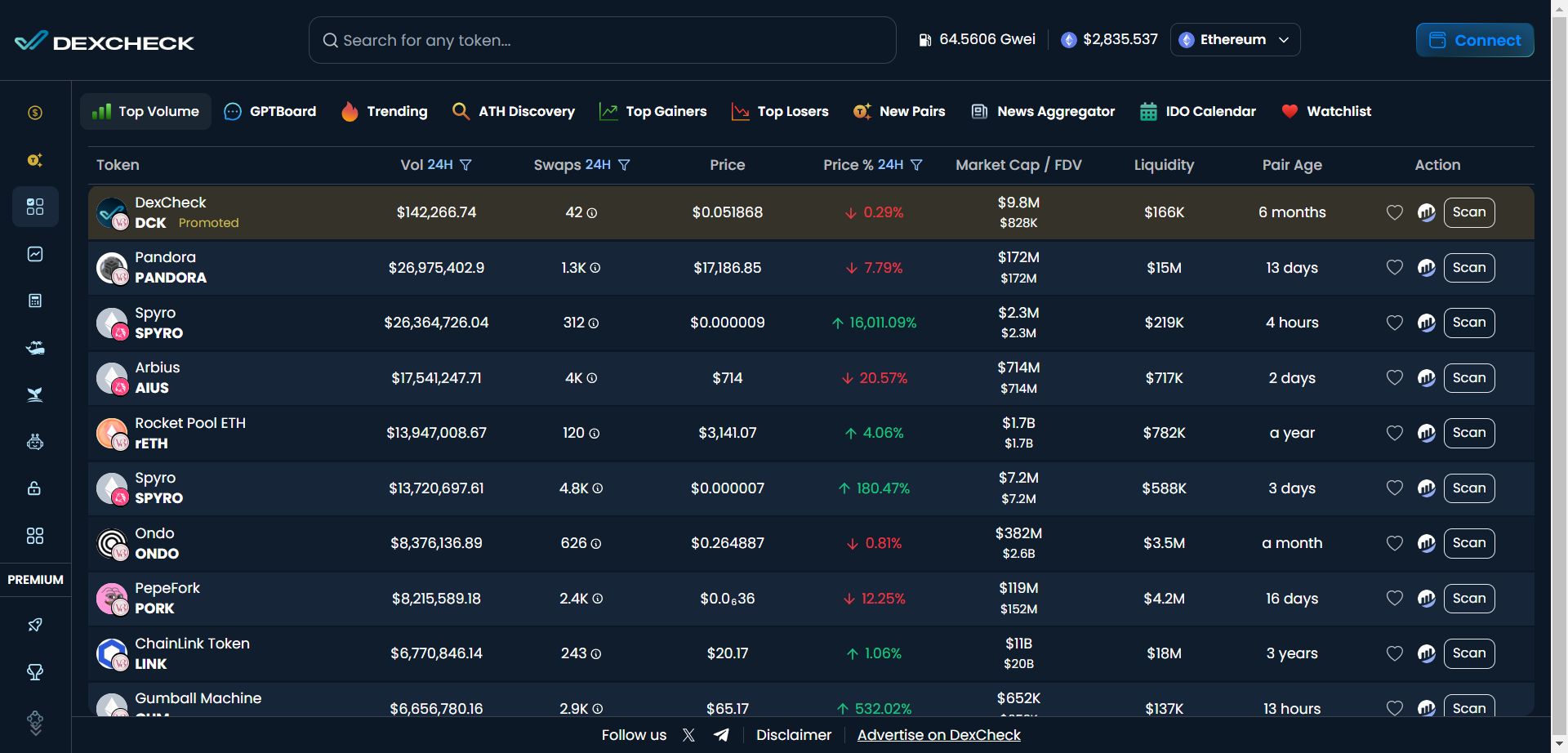The width and height of the screenshot is (1568, 753).
Task: Click the calculator icon in left sidebar
Action: click(x=35, y=301)
